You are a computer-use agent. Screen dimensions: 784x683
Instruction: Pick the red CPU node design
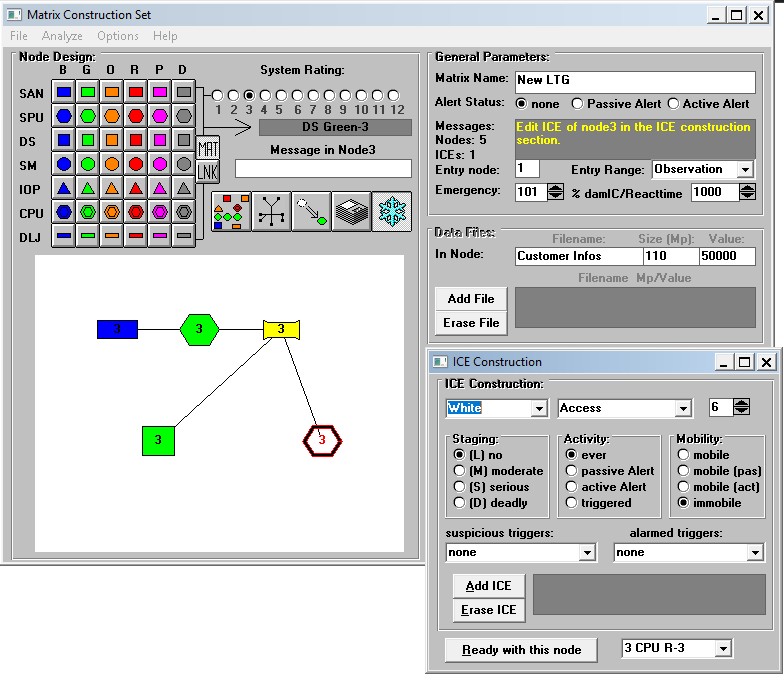pos(136,212)
